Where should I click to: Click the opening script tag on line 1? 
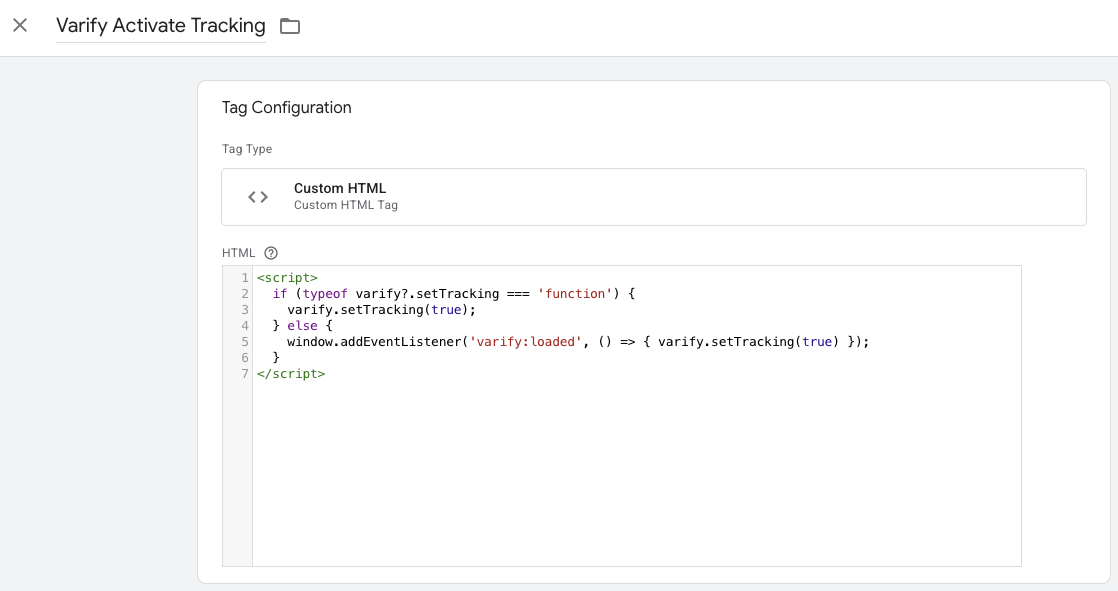287,278
